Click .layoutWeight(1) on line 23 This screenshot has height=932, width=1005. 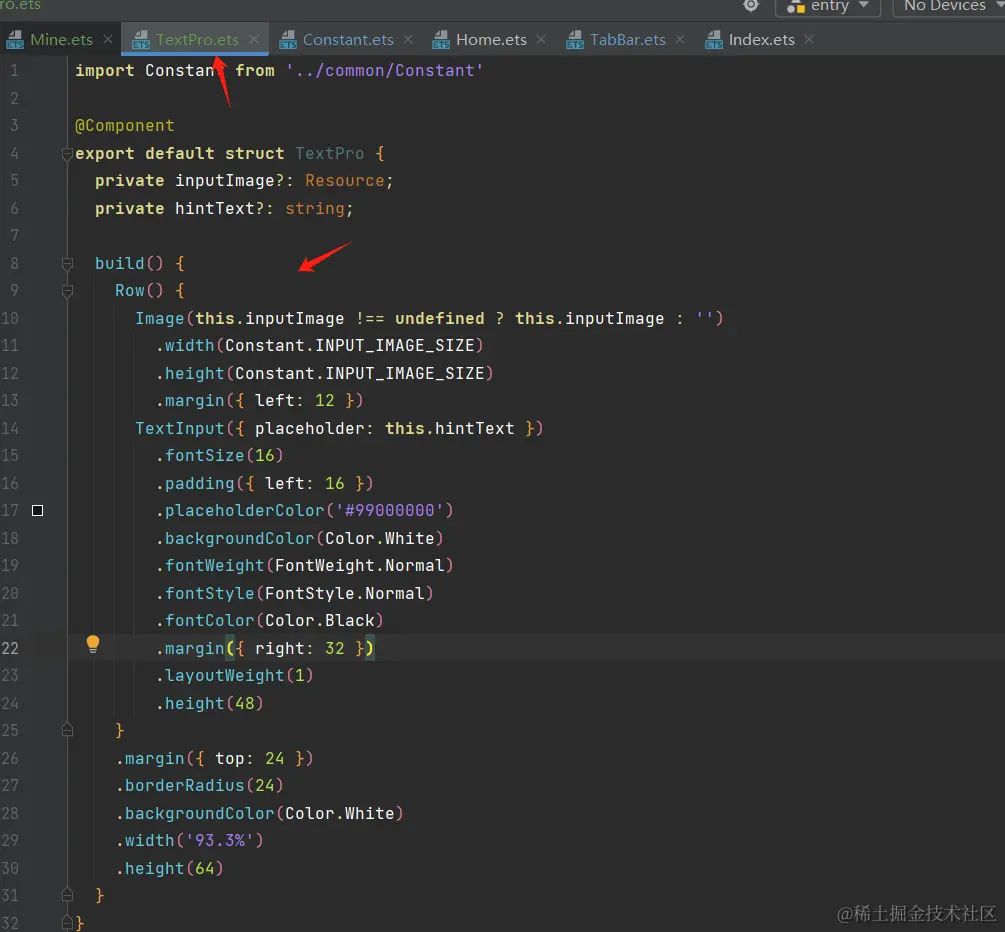(235, 676)
